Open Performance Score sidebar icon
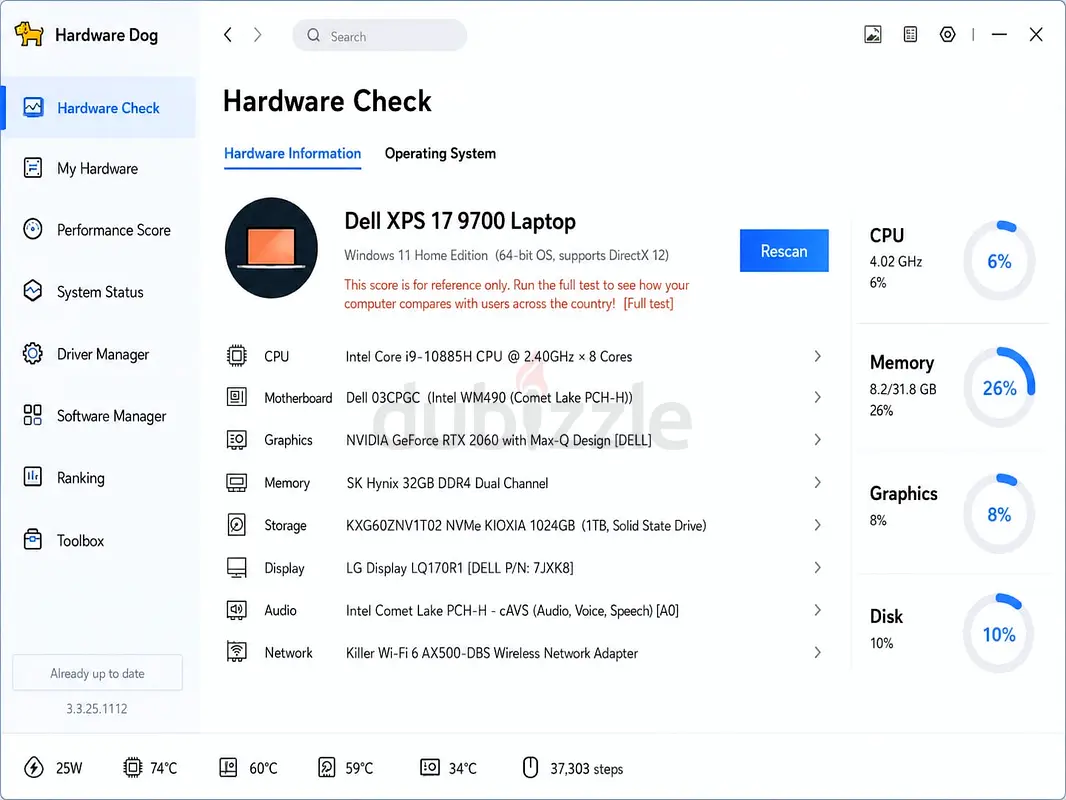The image size is (1066, 800). (x=33, y=229)
